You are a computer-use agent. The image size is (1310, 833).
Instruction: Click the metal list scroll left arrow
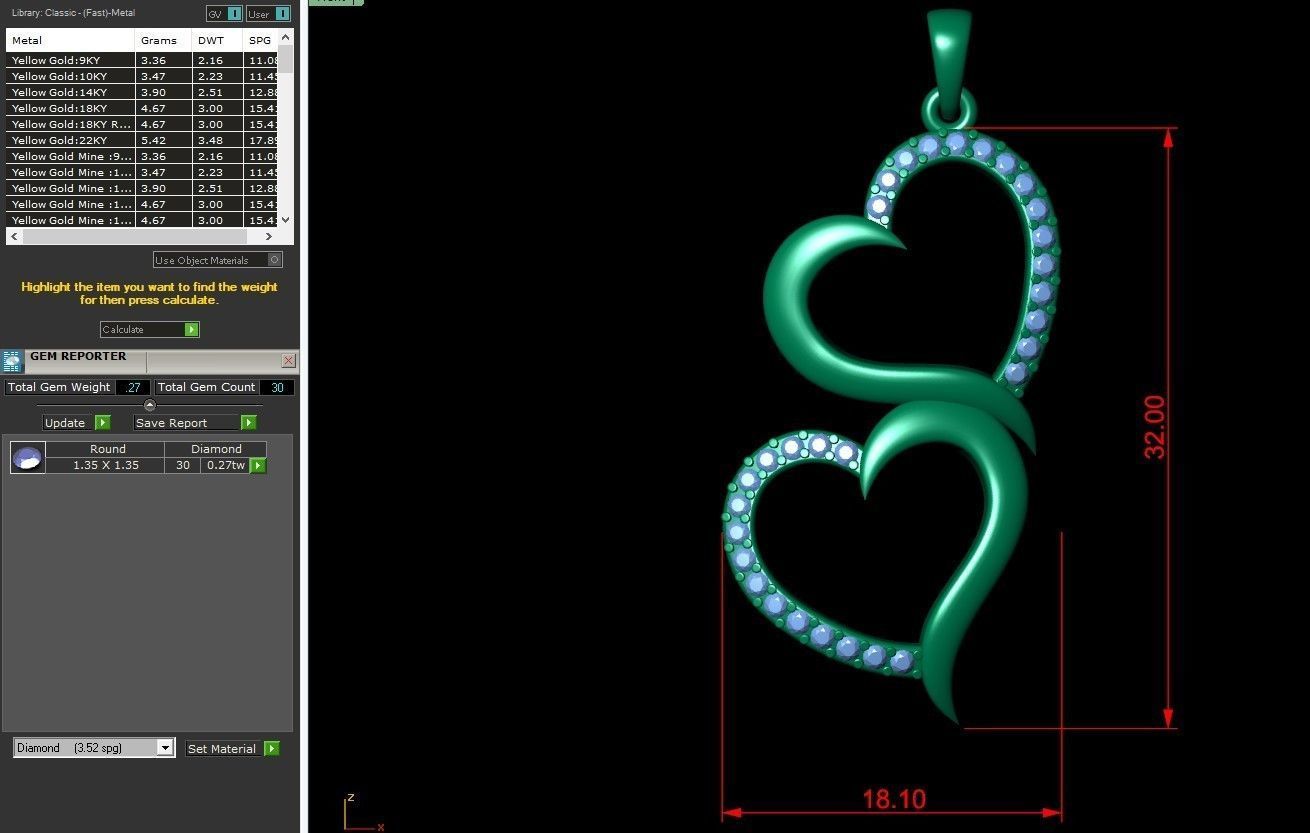pos(13,237)
